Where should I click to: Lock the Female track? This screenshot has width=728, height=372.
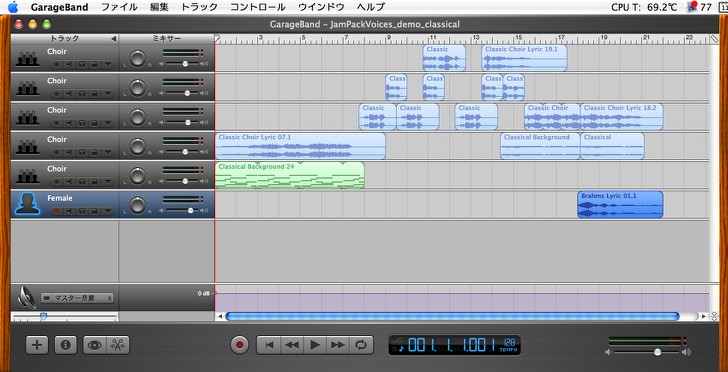(x=94, y=211)
